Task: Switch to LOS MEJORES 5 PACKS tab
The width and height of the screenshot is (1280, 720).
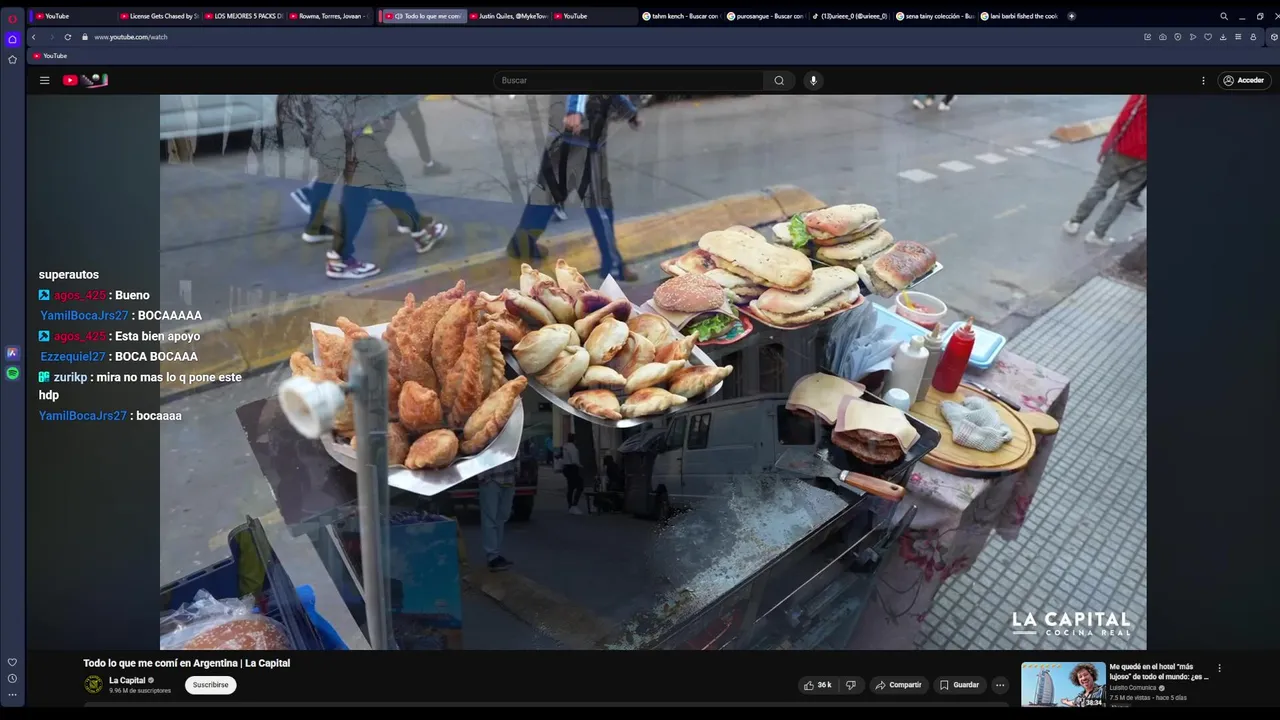Action: [x=243, y=16]
